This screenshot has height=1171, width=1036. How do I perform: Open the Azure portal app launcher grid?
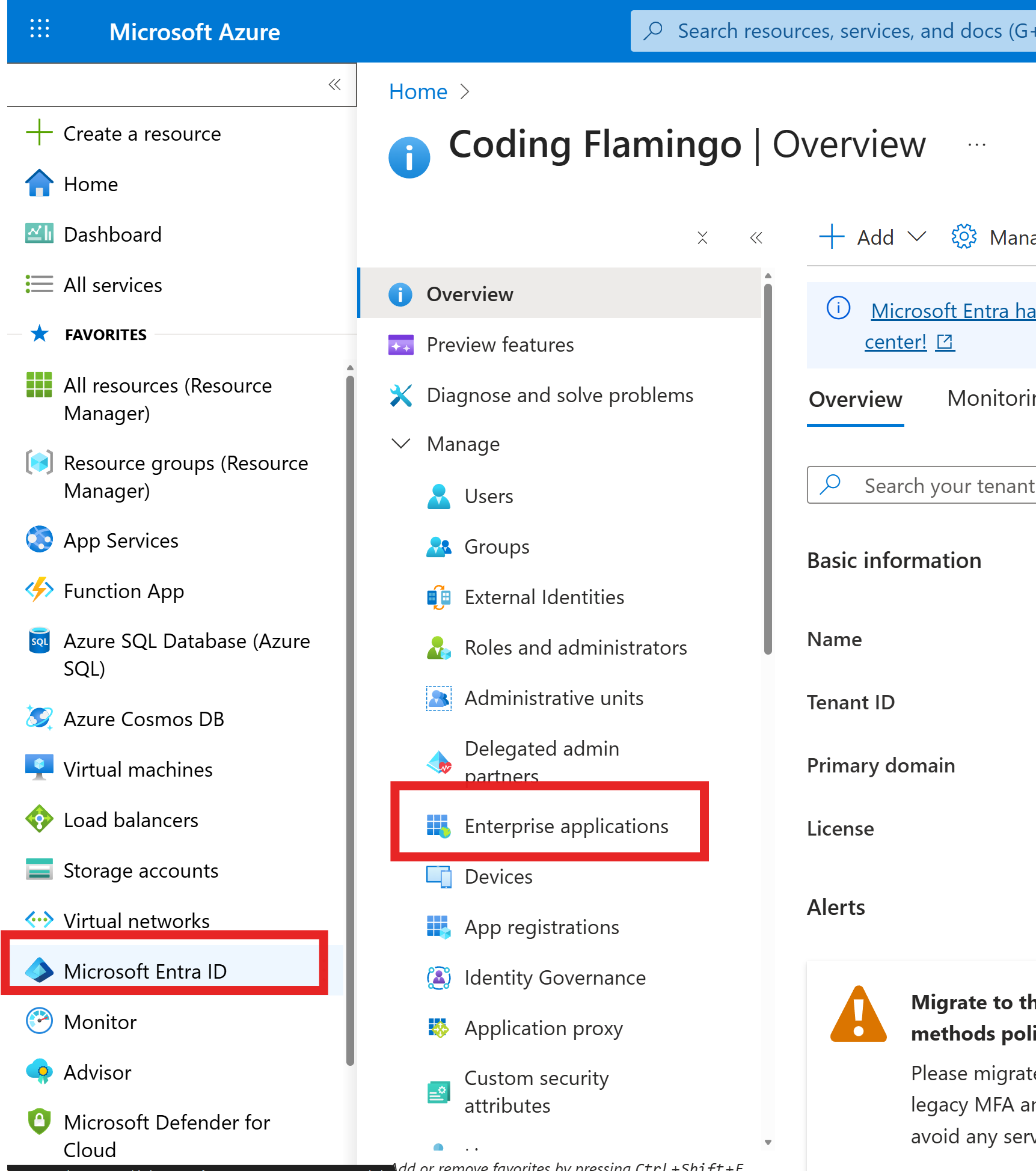tap(39, 29)
